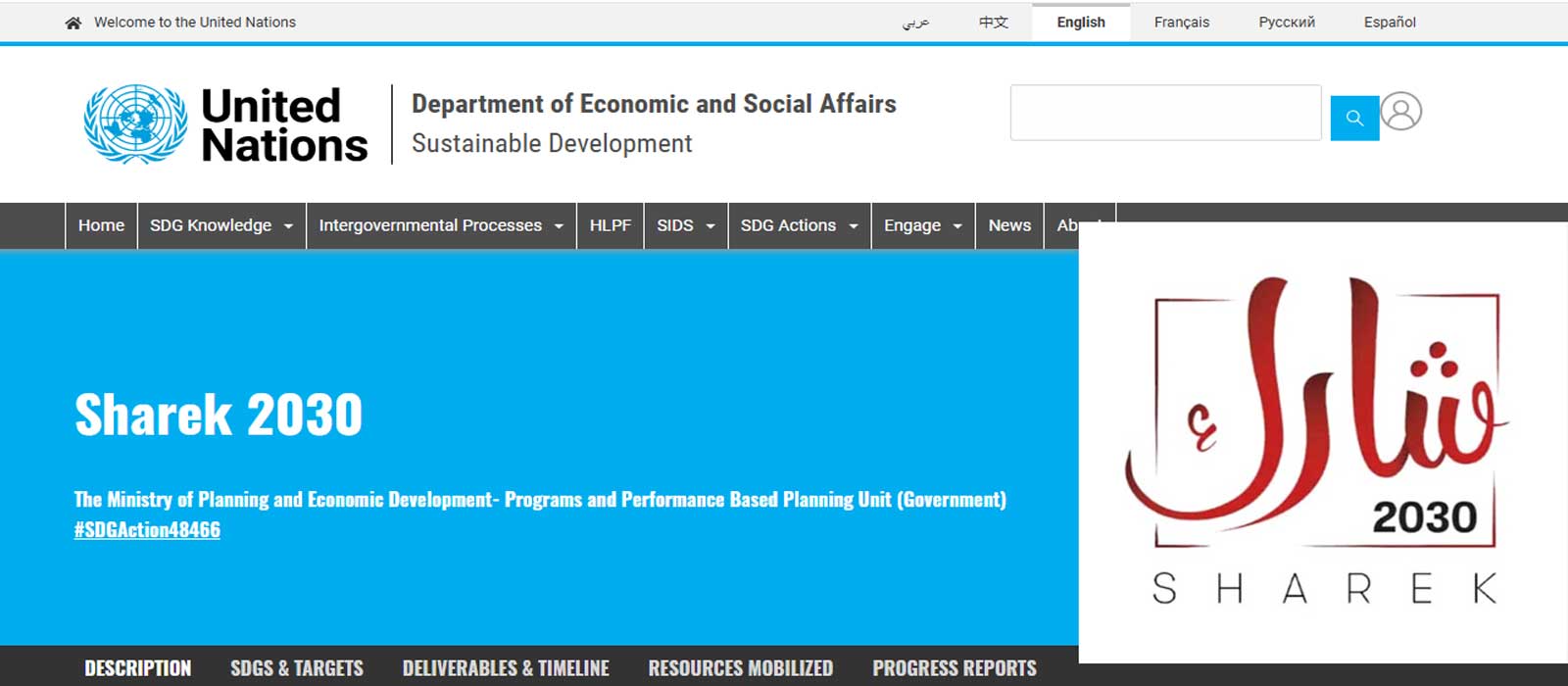Screen dimensions: 1568x686
Task: Click the Sustainable Development subtitle
Action: point(552,144)
